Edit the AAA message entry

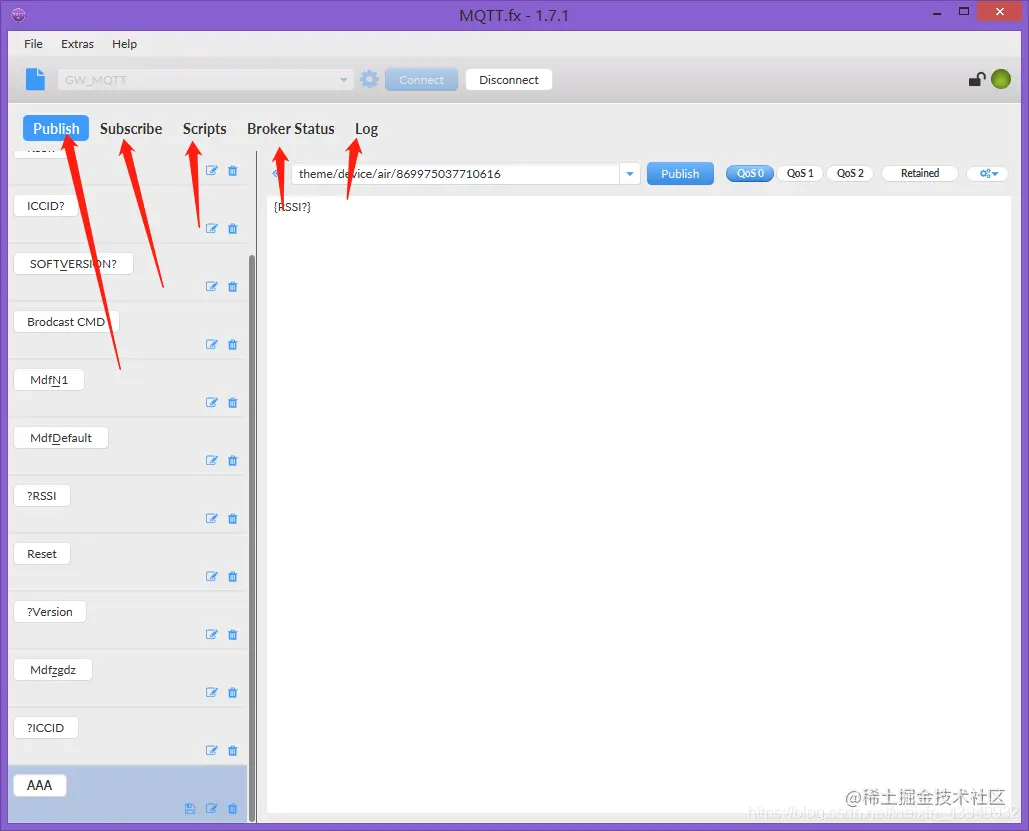[211, 809]
